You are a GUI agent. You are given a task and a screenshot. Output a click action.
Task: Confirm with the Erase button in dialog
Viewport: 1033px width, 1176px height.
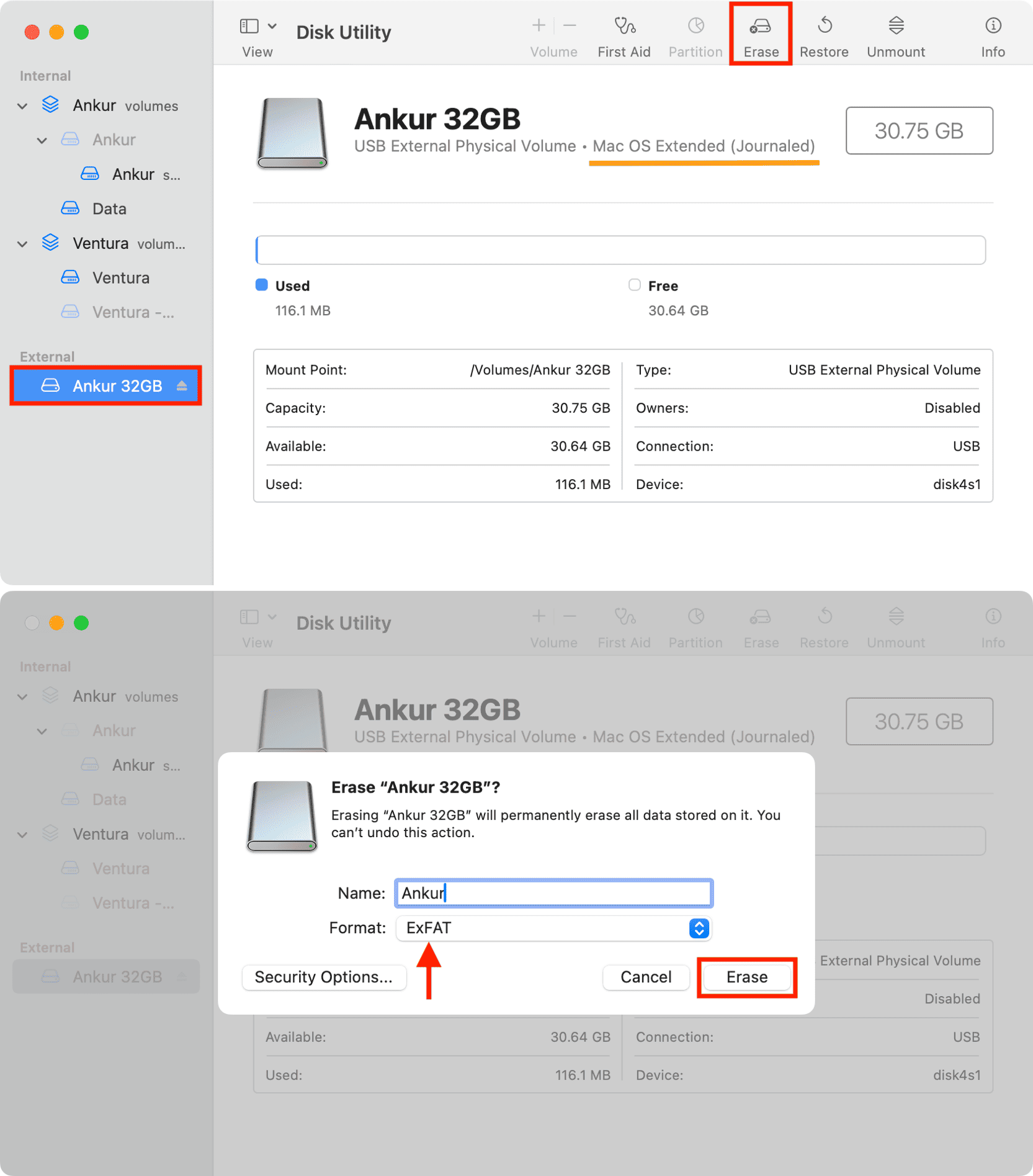point(747,977)
